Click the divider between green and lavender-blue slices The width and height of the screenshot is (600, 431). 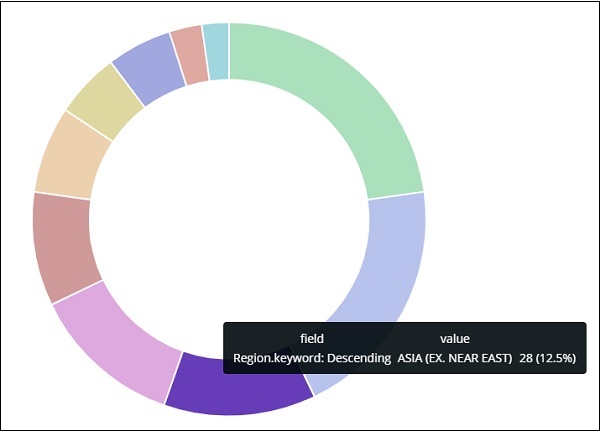396,197
